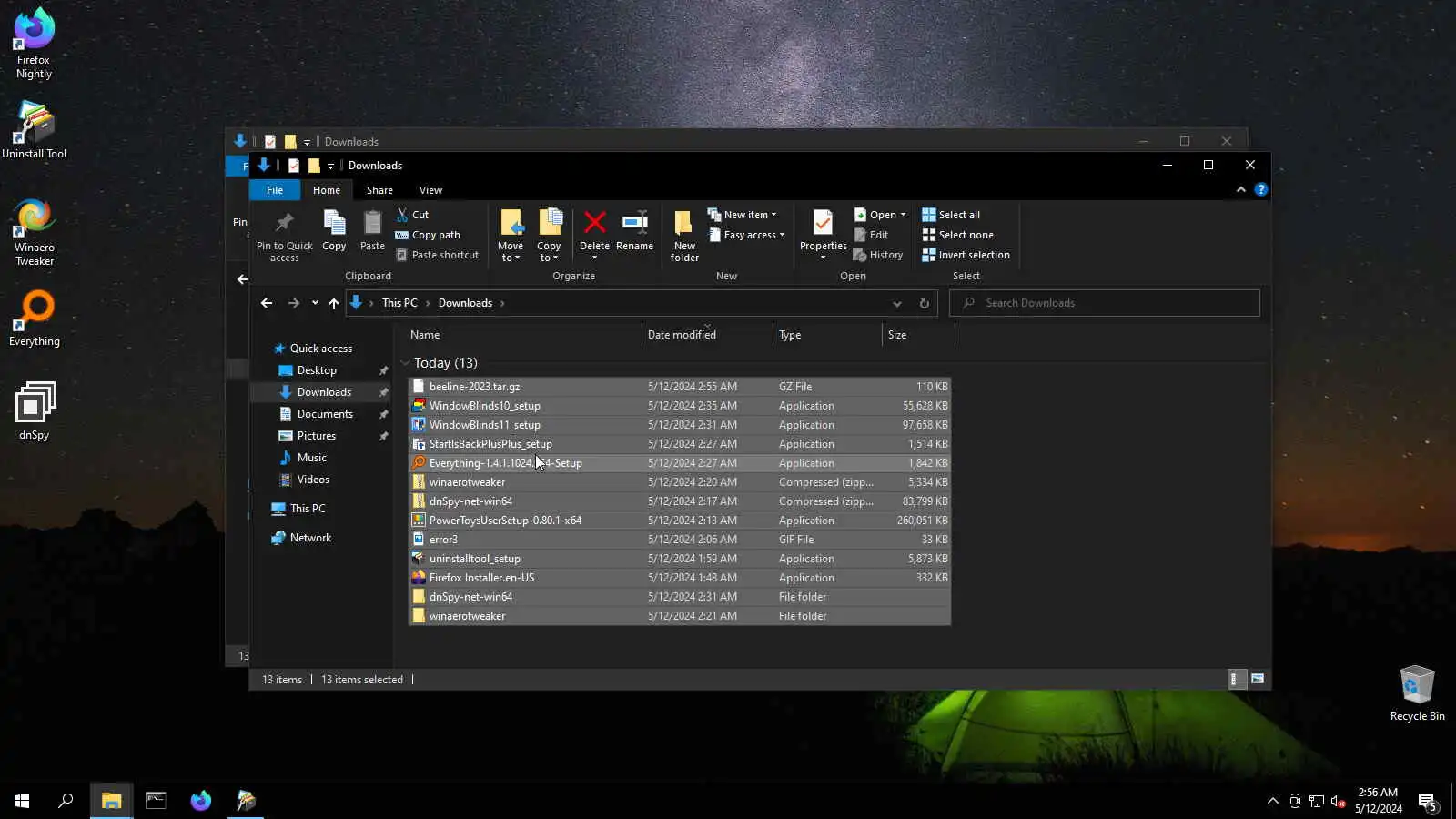Select Desktop in Quick access pane
The image size is (1456, 819).
317,370
